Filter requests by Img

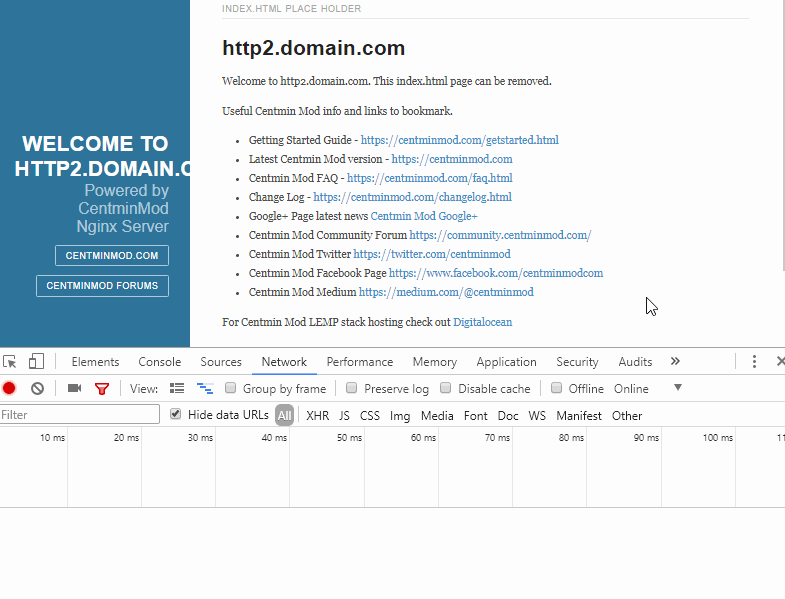[x=400, y=416]
